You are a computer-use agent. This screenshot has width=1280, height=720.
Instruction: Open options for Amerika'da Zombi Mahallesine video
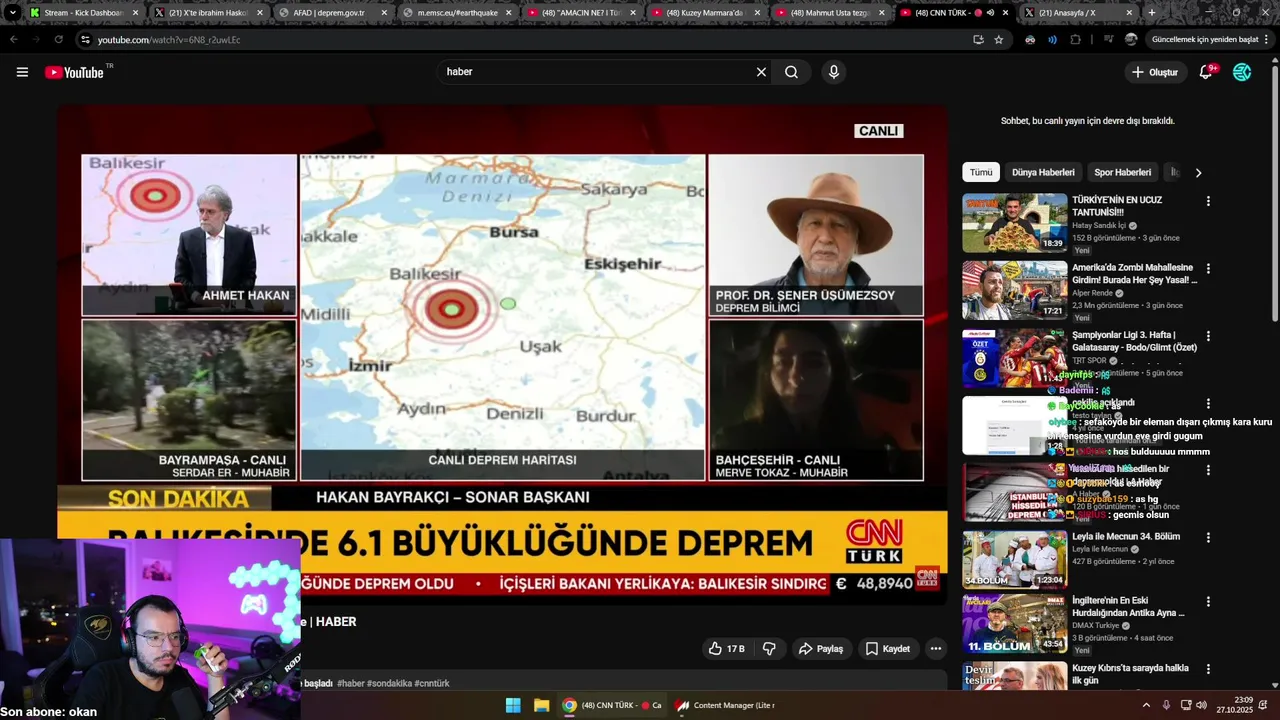[1208, 269]
